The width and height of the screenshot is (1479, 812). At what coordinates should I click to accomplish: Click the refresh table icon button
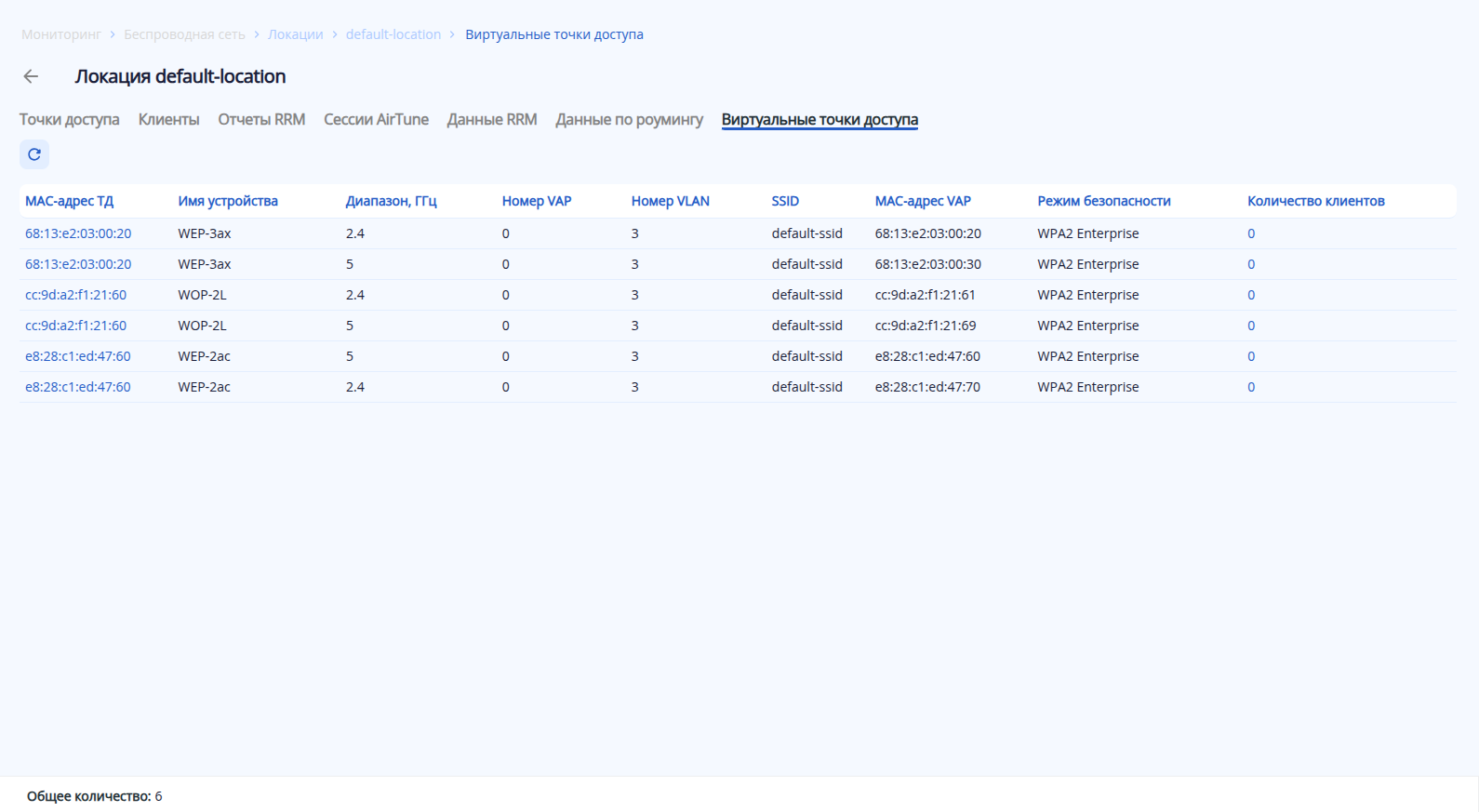click(x=34, y=154)
